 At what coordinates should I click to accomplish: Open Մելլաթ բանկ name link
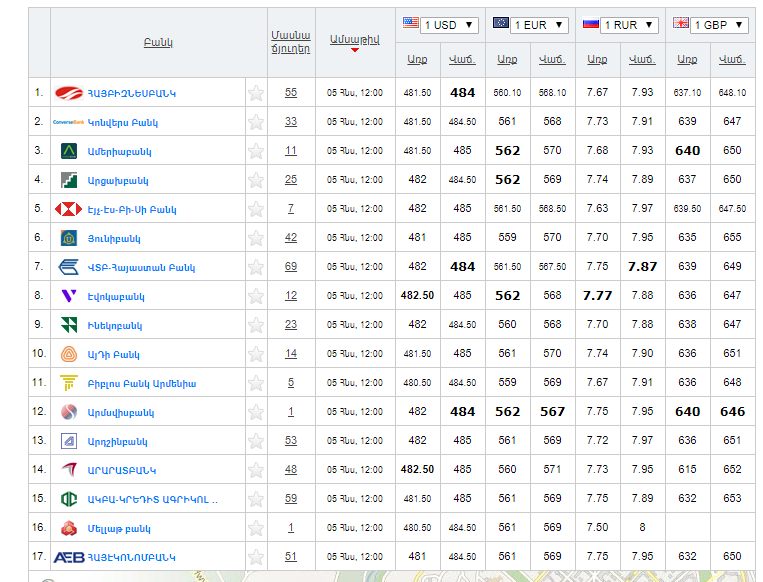point(119,529)
